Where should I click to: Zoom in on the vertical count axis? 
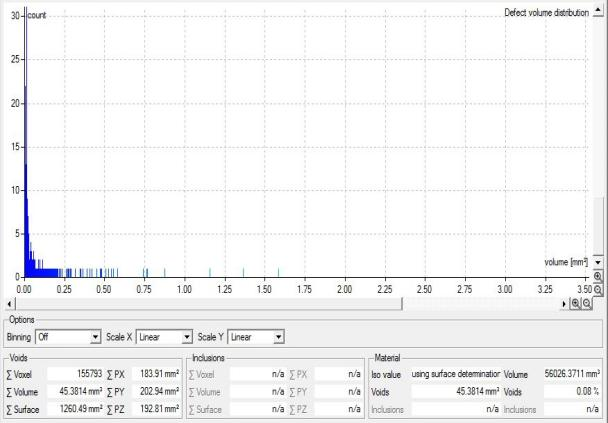(x=598, y=276)
